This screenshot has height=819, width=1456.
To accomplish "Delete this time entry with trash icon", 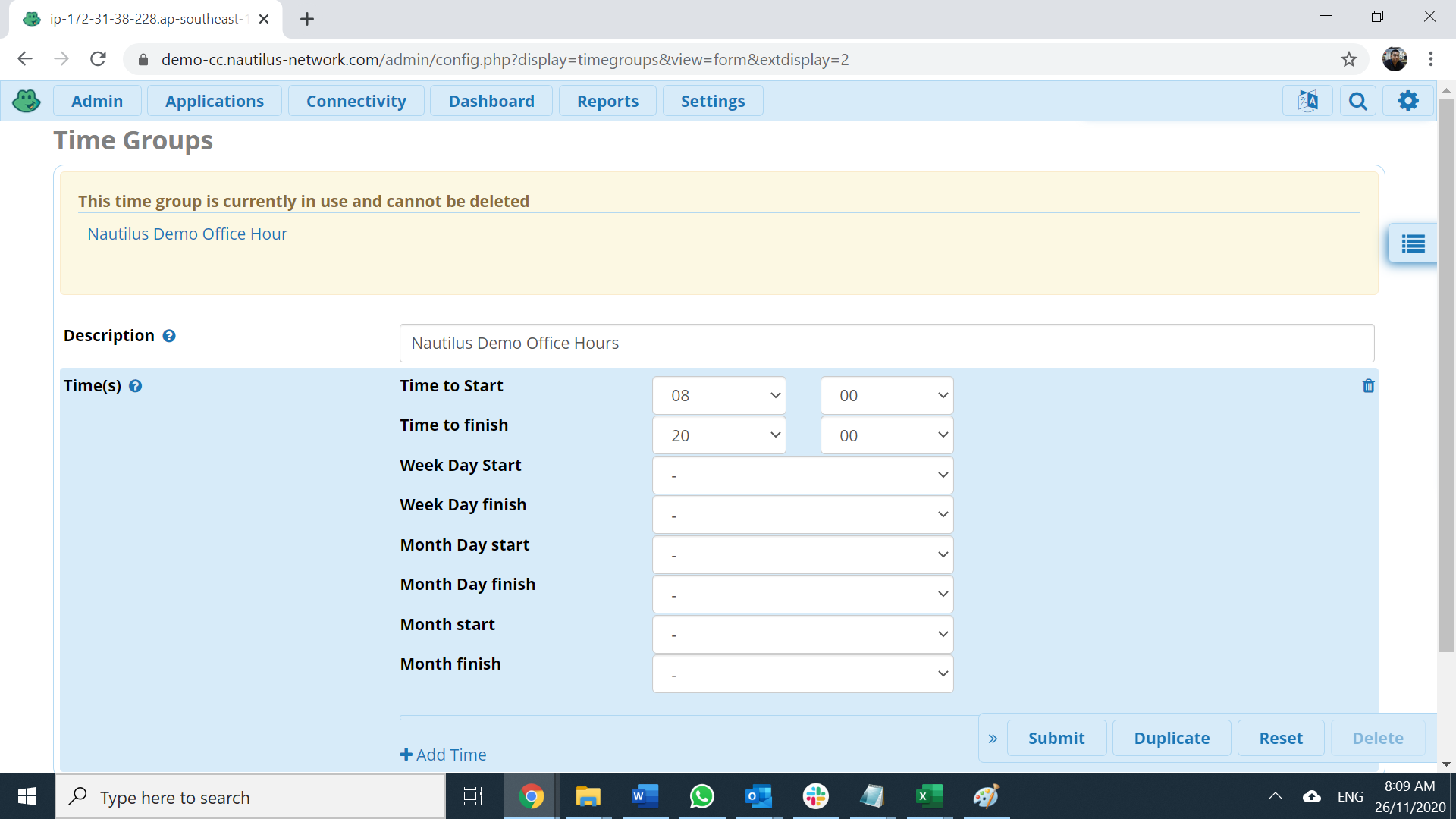I will pyautogui.click(x=1368, y=386).
